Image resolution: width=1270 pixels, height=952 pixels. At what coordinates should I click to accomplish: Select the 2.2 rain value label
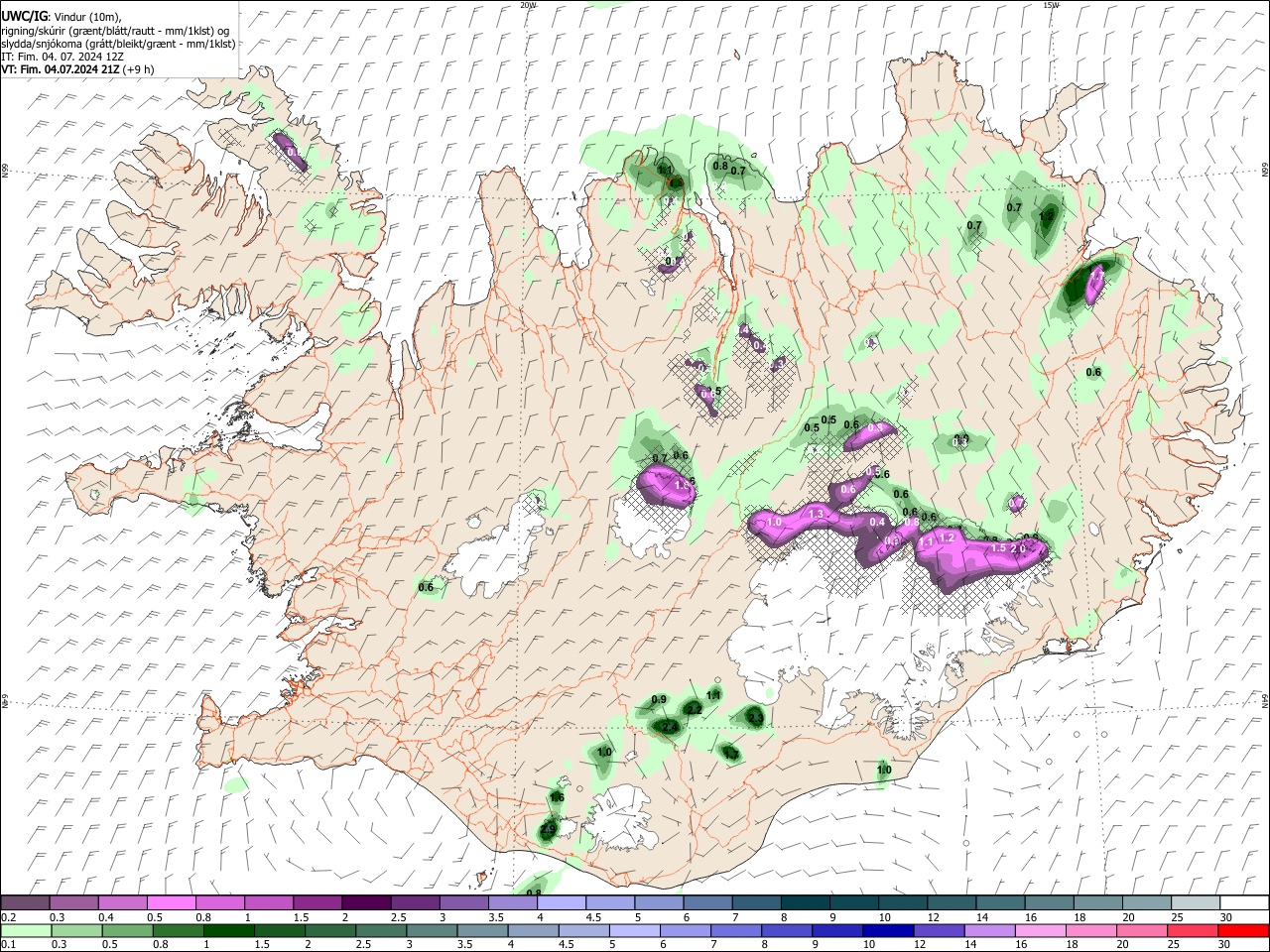click(694, 709)
